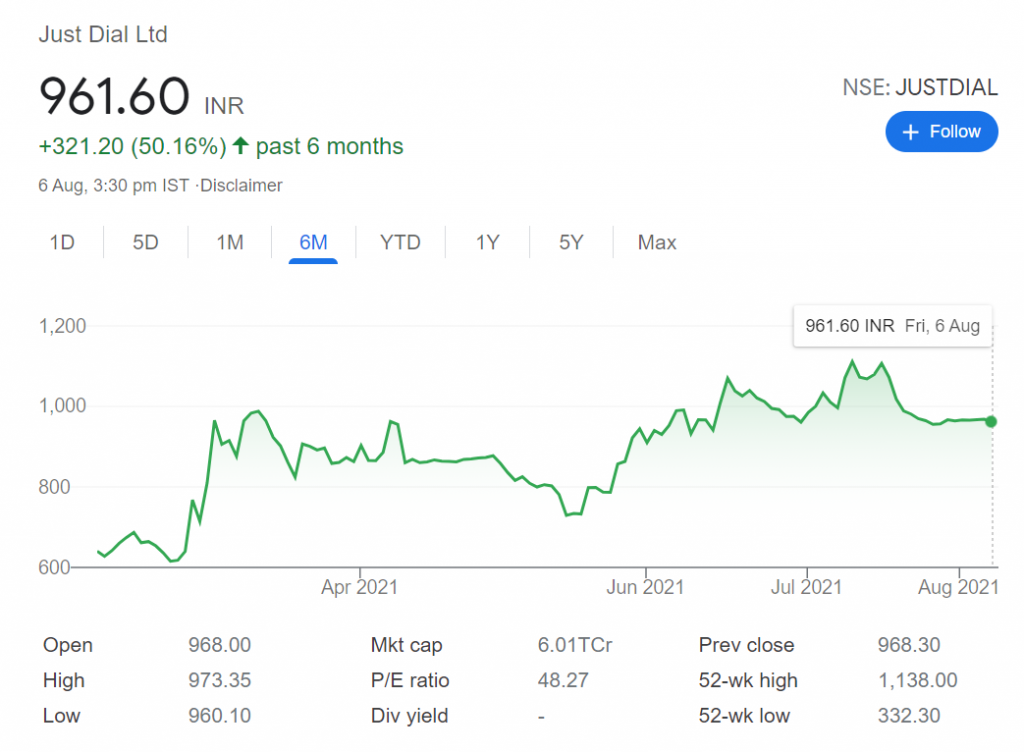Switch to the 5Y range tab

click(x=571, y=242)
